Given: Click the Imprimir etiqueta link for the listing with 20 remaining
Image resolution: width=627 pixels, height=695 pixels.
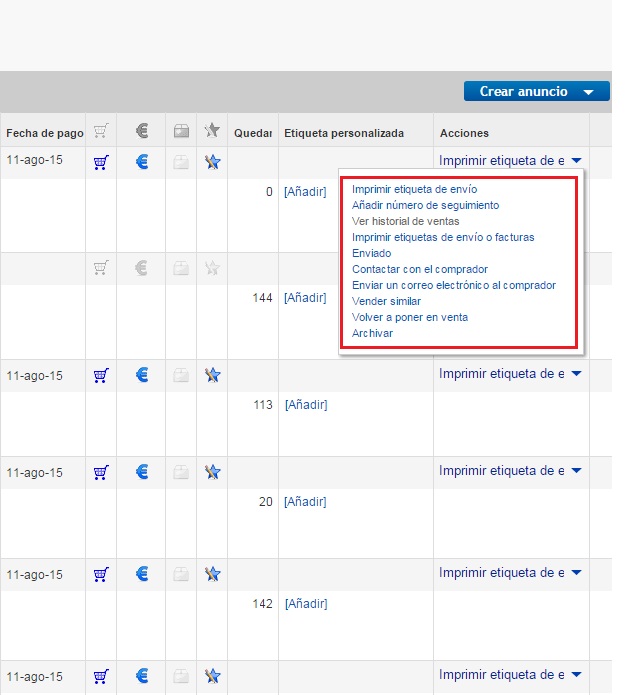Looking at the screenshot, I should (x=502, y=471).
